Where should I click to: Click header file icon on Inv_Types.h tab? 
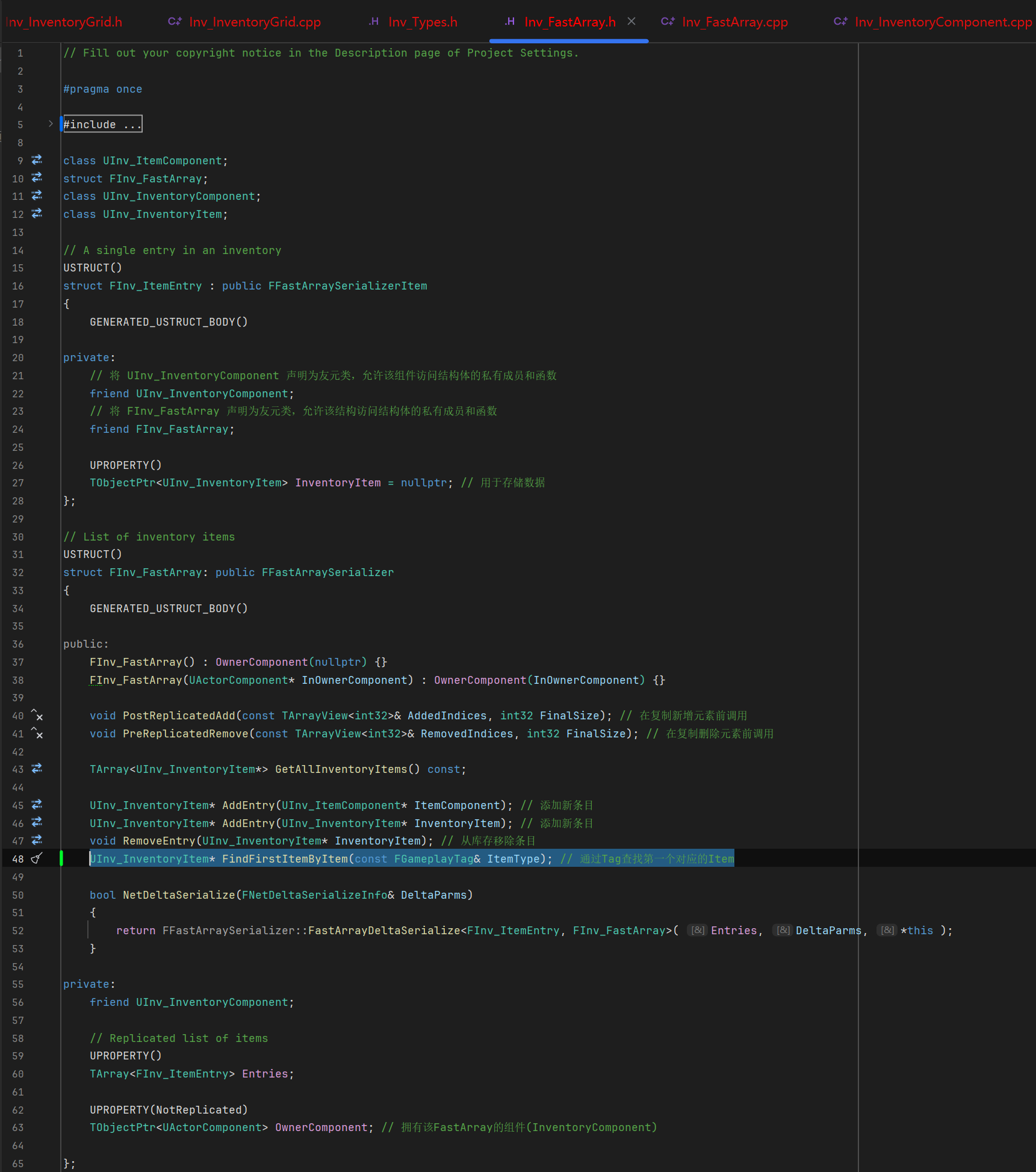pos(374,22)
